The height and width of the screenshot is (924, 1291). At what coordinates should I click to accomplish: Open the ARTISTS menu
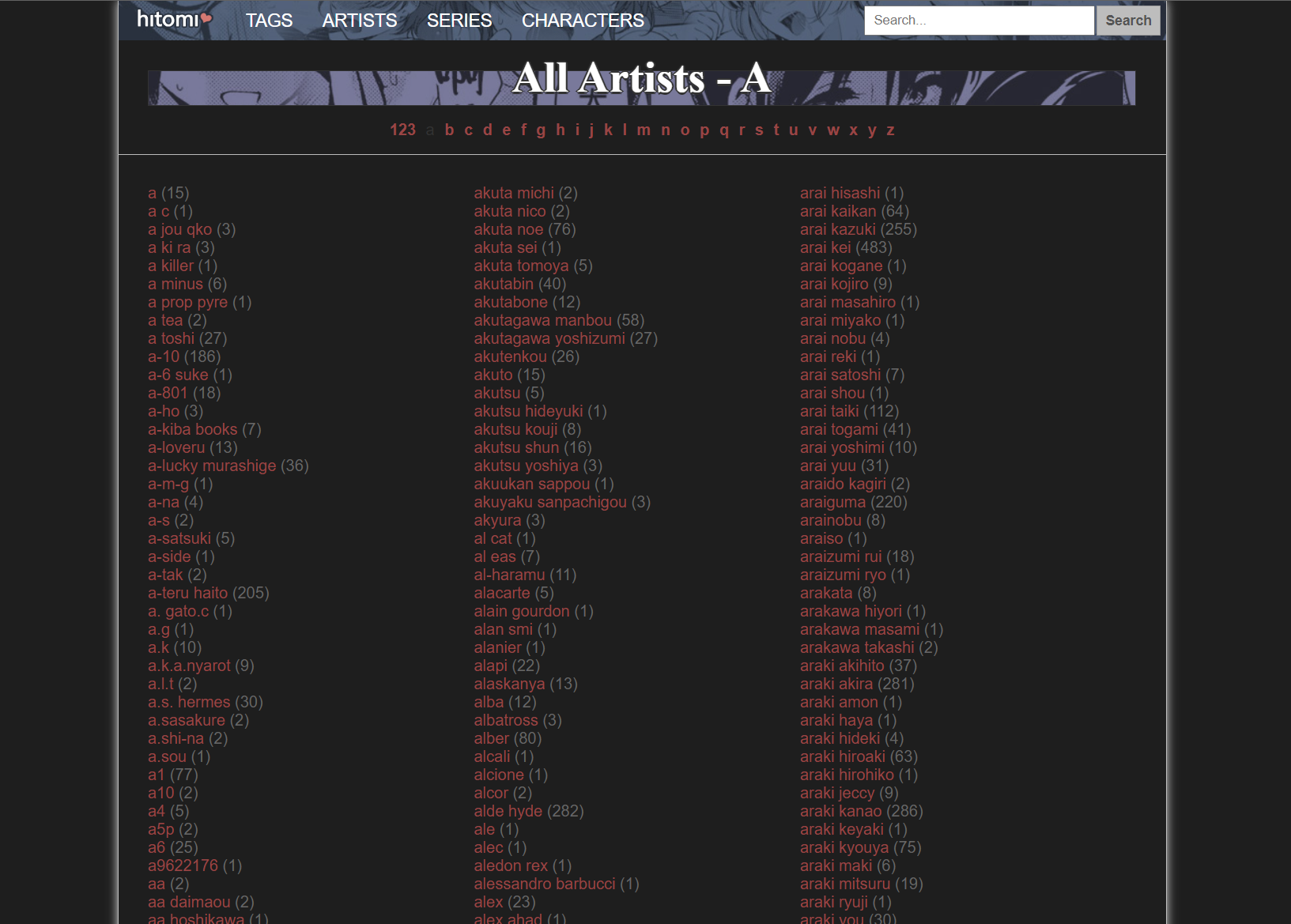[360, 21]
